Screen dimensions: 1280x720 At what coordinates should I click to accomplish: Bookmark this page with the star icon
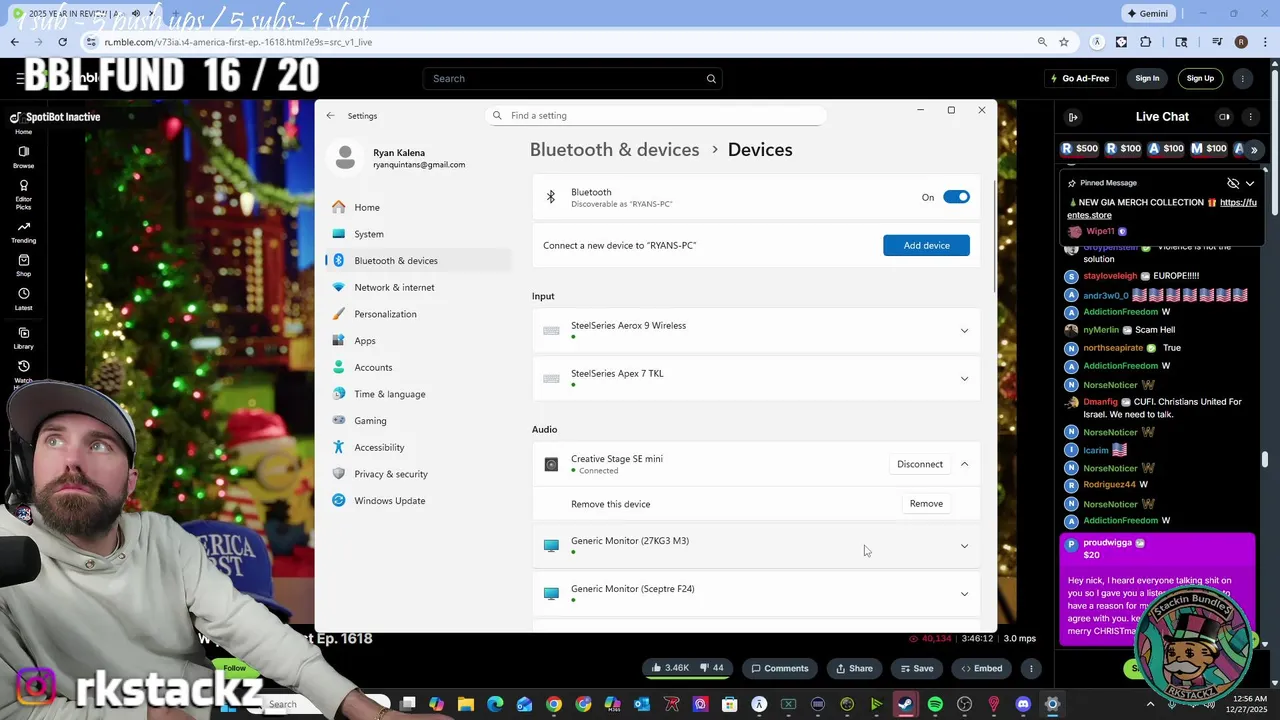coord(1064,42)
